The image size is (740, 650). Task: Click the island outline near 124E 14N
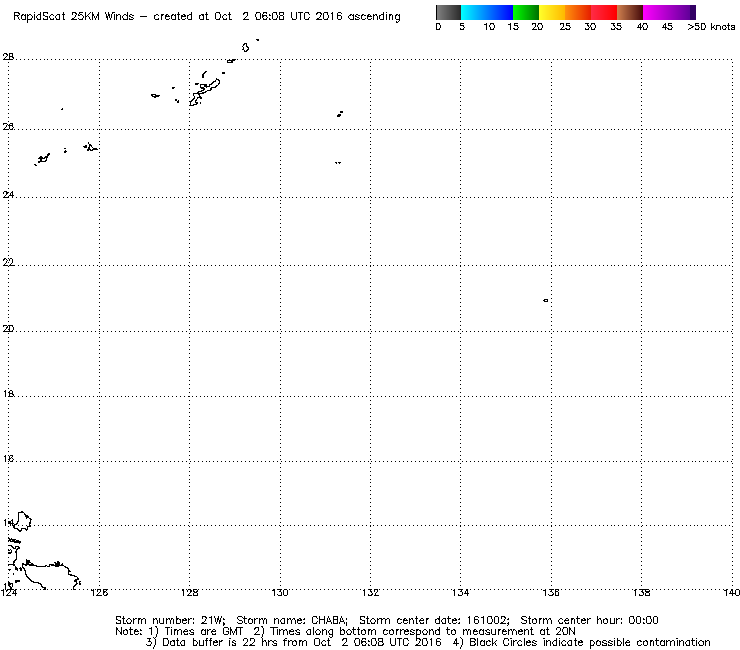[22, 521]
